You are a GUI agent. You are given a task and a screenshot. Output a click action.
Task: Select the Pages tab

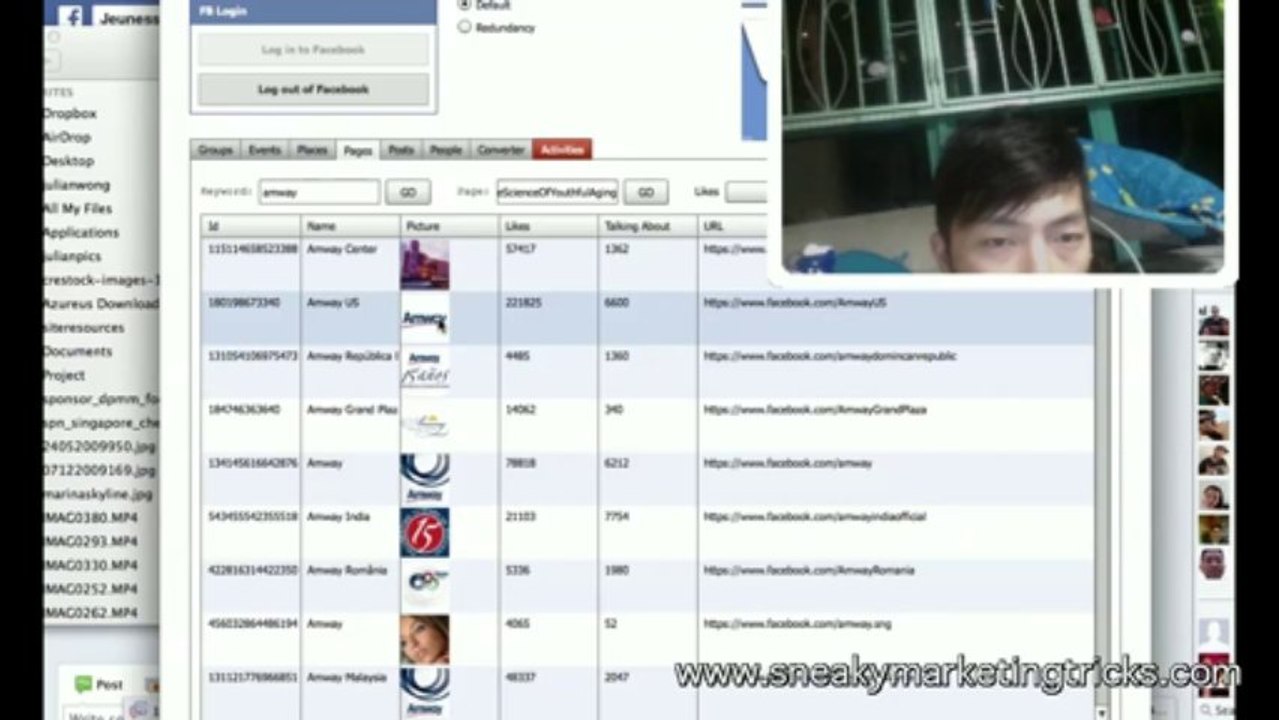tap(357, 150)
